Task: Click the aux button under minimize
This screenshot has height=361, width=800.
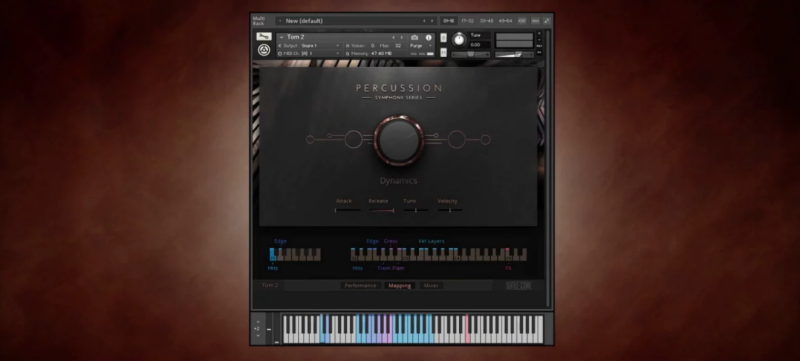Action: 539,46
